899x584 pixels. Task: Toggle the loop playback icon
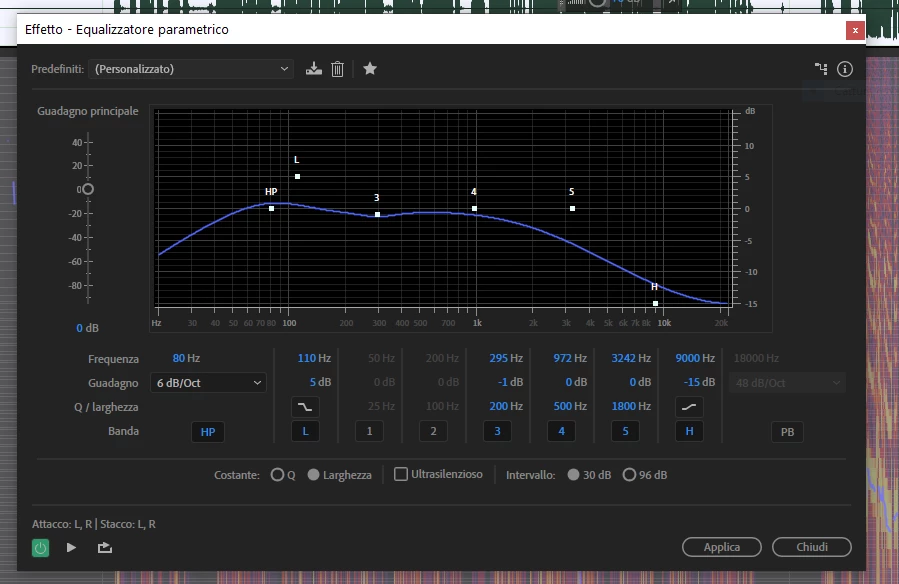point(104,547)
